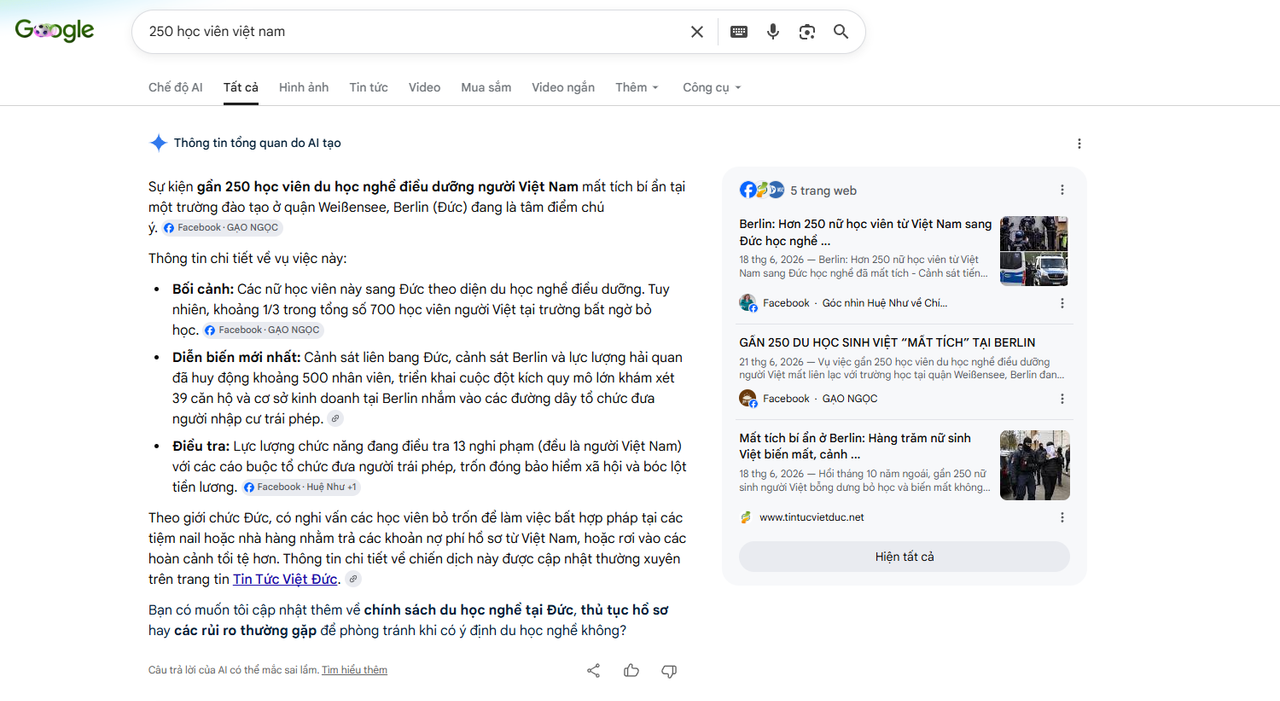Viewport: 1280px width, 701px height.
Task: Open Facebook Huệ Như +1 source chip
Action: [x=301, y=487]
